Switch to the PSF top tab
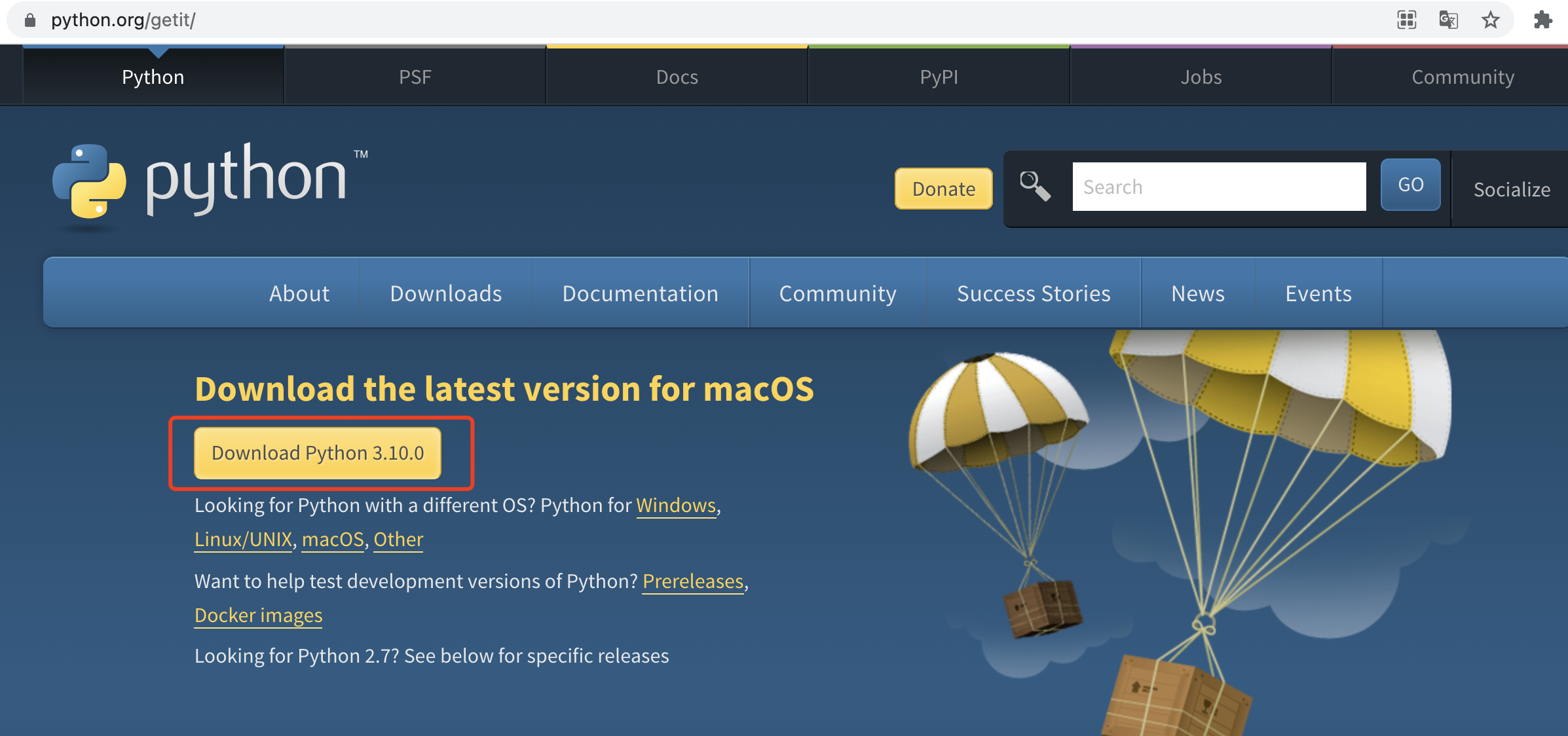 click(415, 77)
